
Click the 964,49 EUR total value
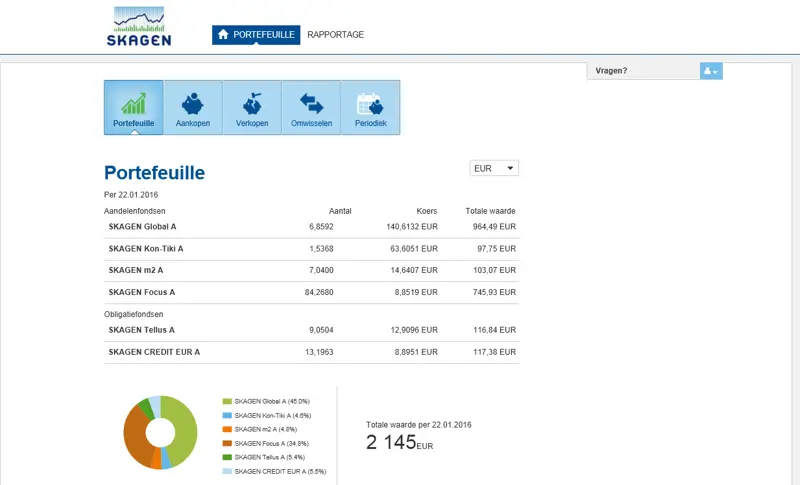pyautogui.click(x=494, y=227)
